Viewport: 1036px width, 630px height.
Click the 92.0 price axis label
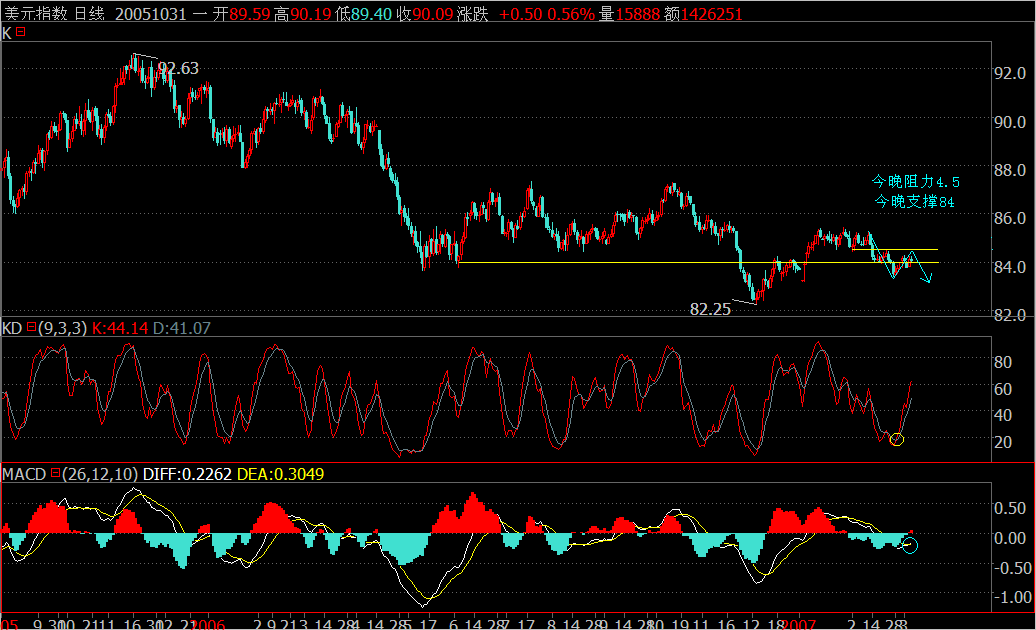[x=1010, y=73]
